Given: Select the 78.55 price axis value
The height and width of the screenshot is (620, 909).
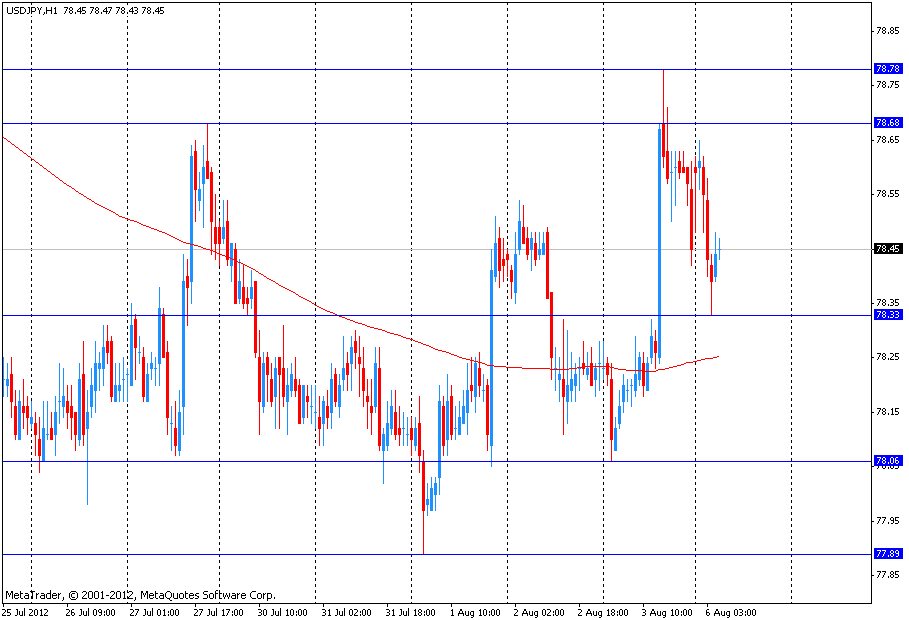Looking at the screenshot, I should (x=888, y=194).
